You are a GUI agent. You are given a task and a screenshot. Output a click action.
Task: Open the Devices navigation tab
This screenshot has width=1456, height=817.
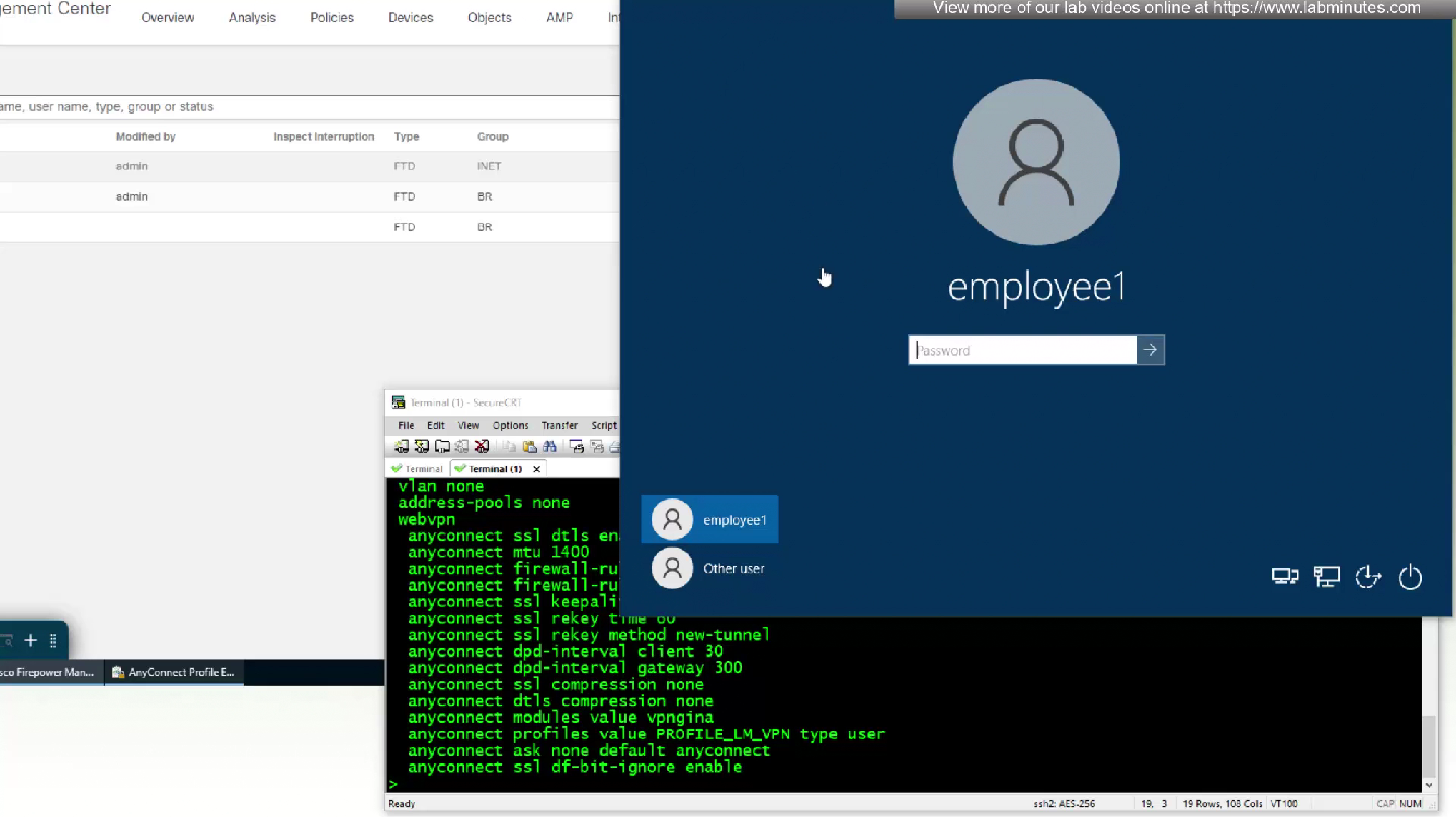tap(411, 18)
